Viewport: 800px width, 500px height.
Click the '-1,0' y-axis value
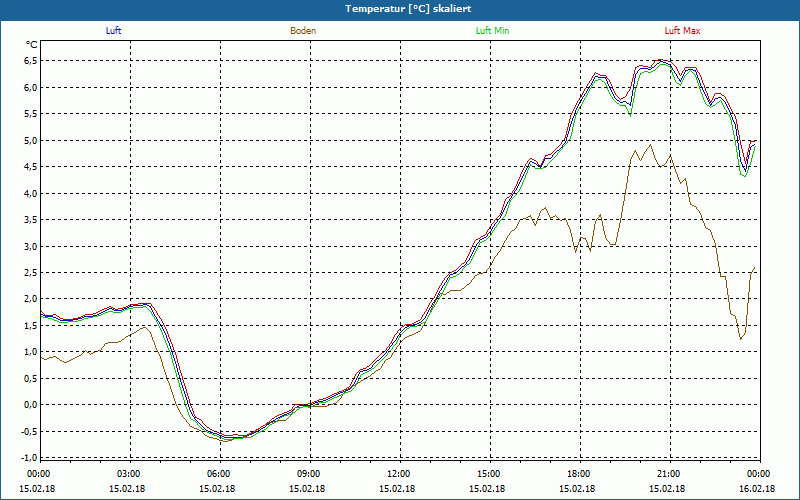pyautogui.click(x=29, y=458)
